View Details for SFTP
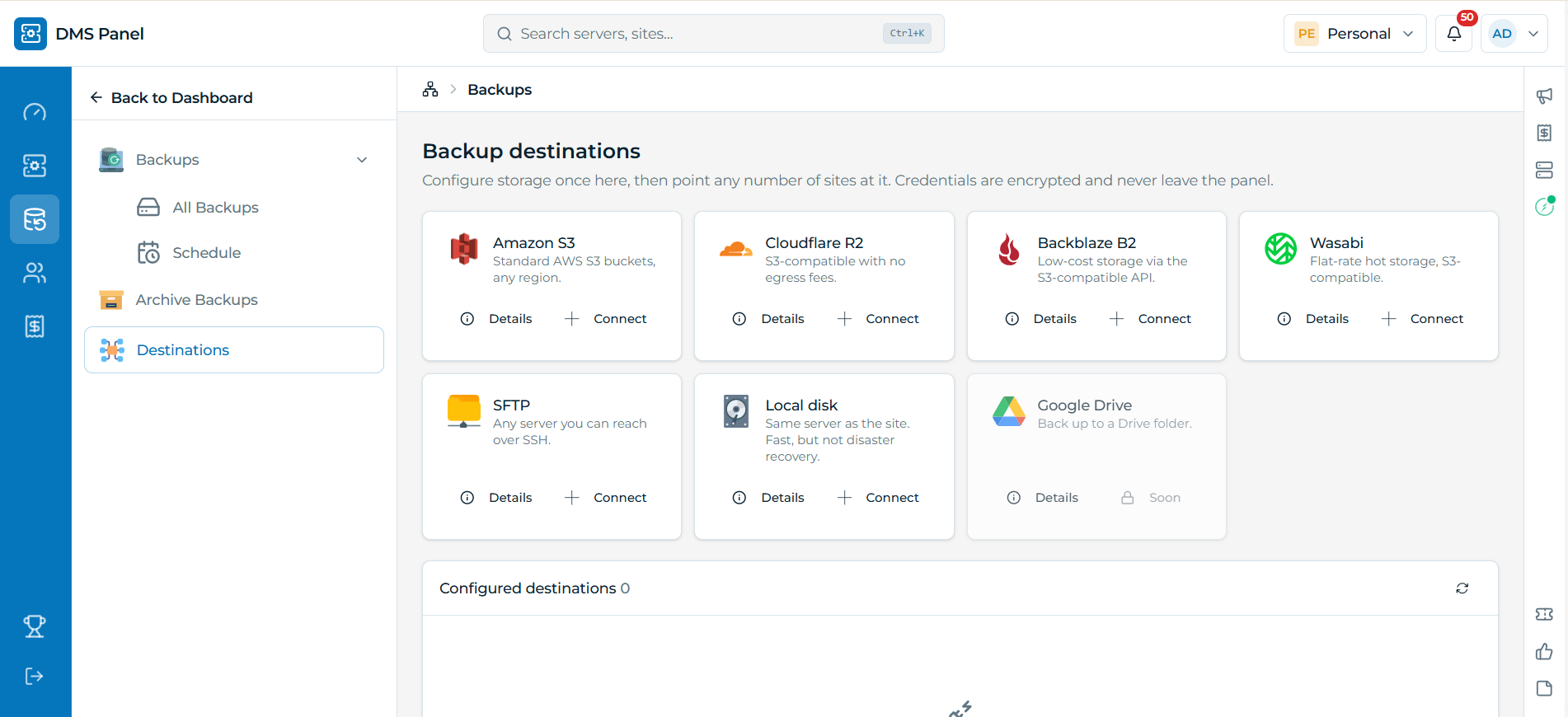 coord(496,498)
